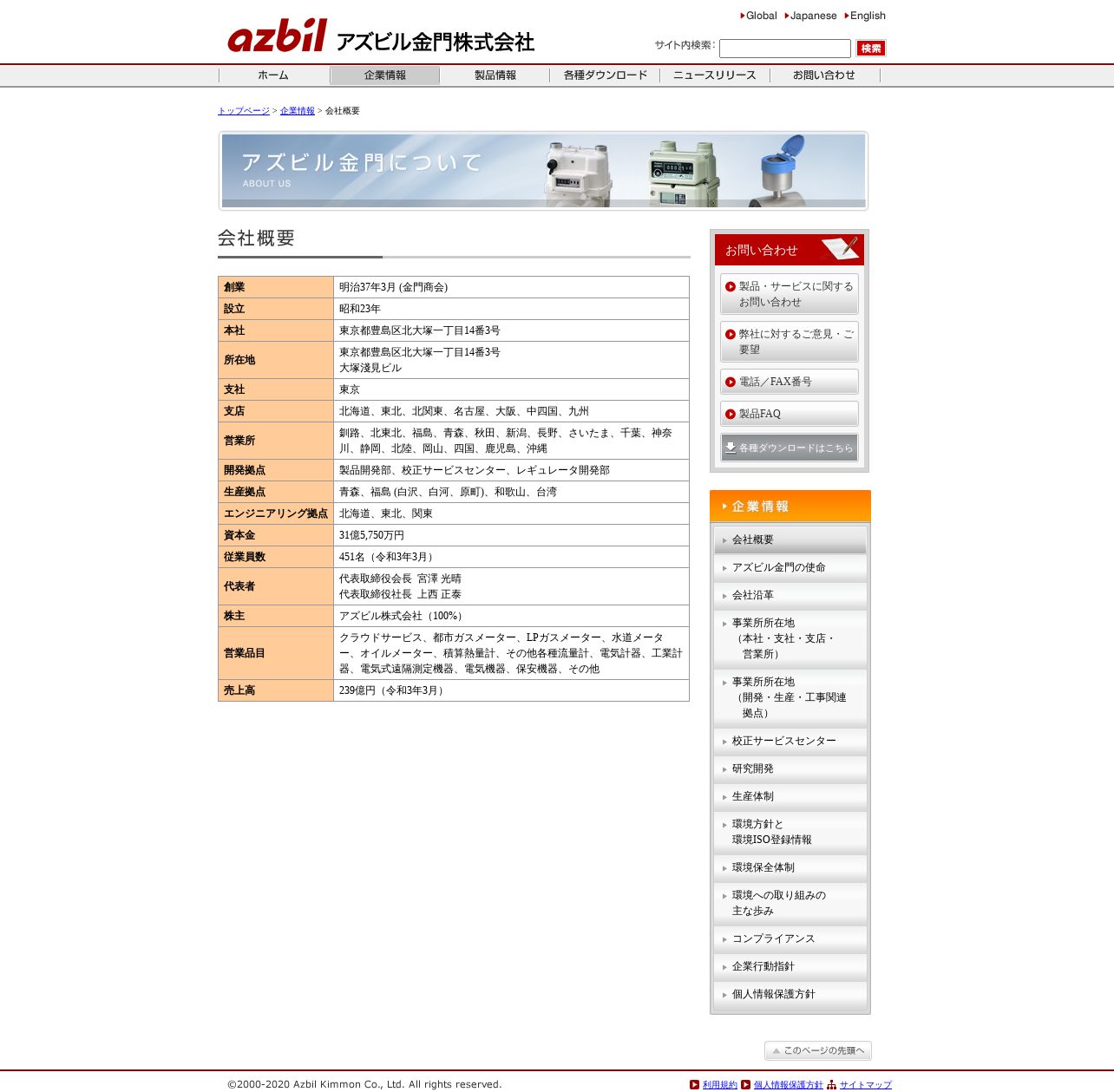This screenshot has width=1114, height=1092.
Task: Open the 各種ダウンロード menu item
Action: point(605,75)
